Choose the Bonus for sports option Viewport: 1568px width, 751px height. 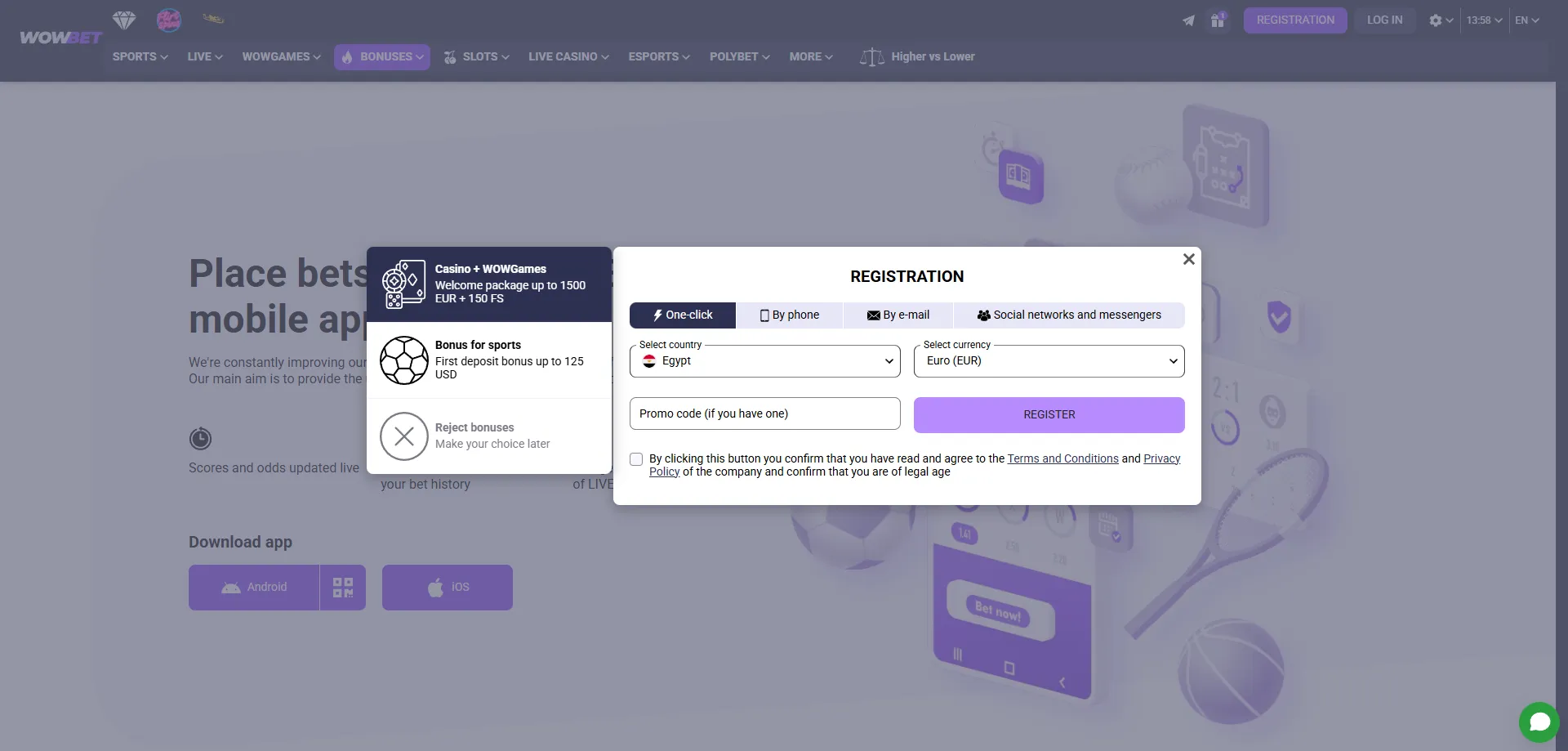tap(489, 360)
